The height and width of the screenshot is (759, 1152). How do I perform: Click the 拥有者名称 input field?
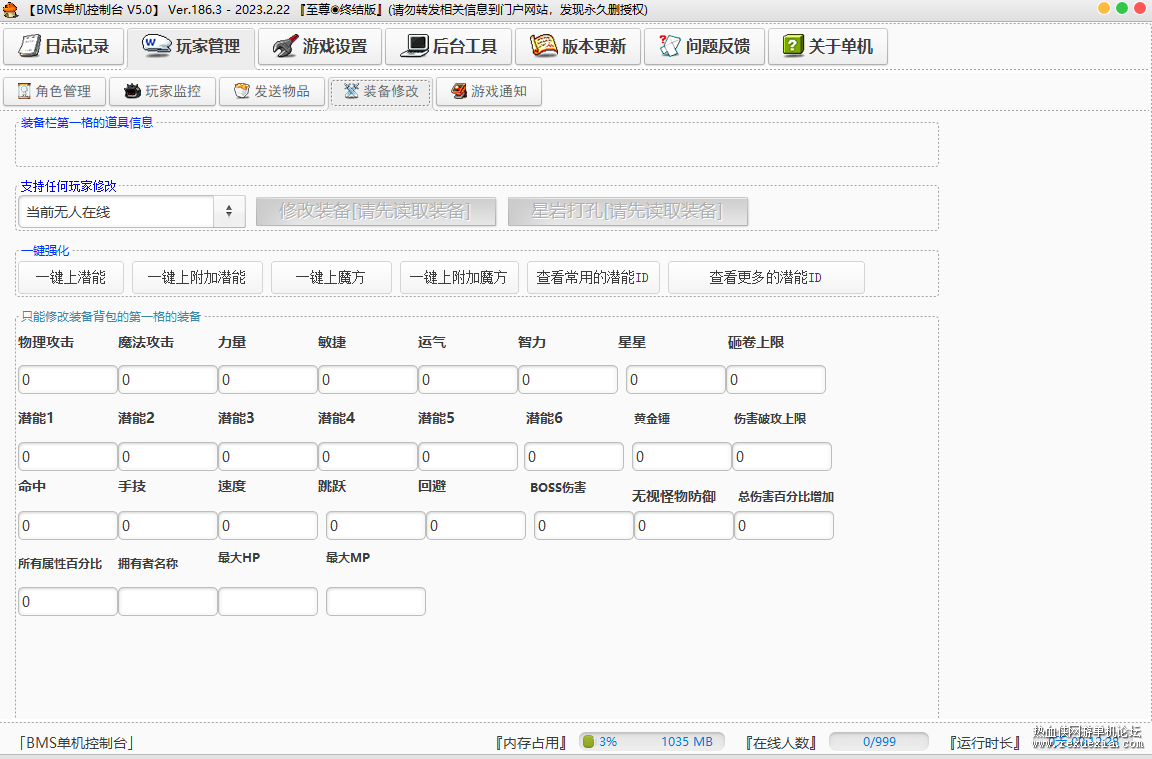click(x=168, y=602)
